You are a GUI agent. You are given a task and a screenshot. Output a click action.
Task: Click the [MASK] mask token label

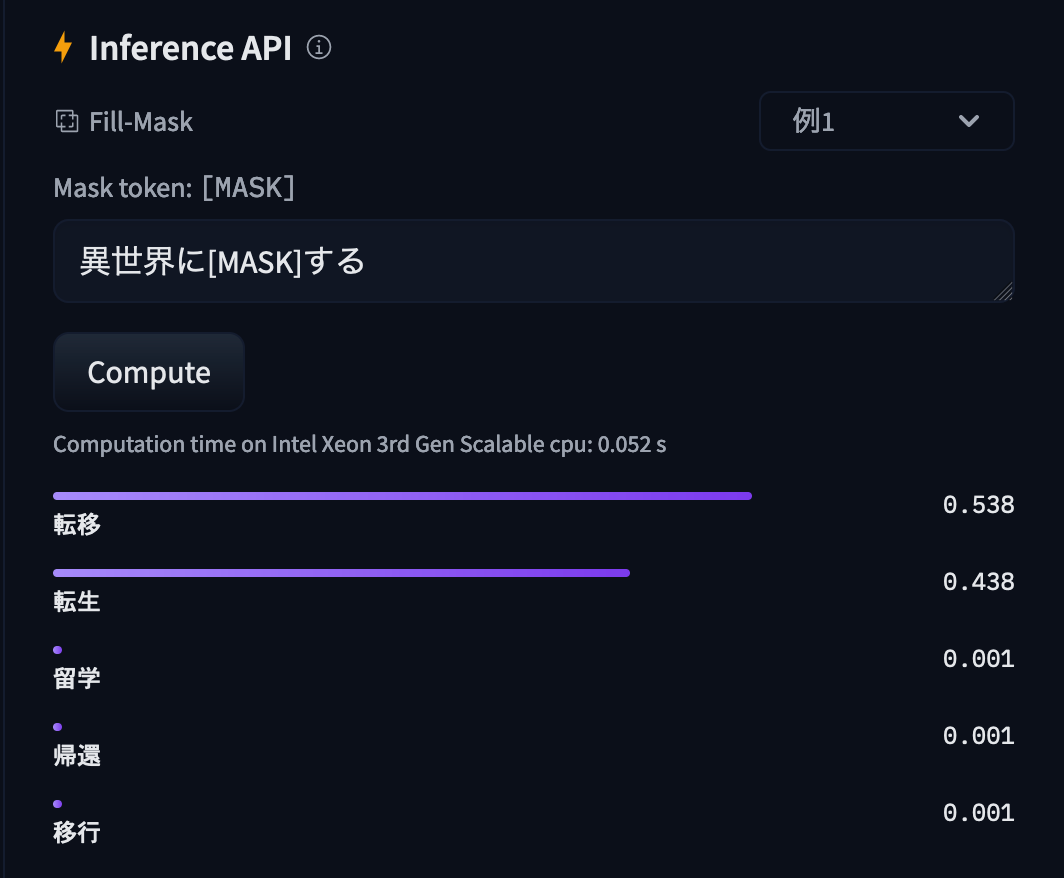point(248,188)
